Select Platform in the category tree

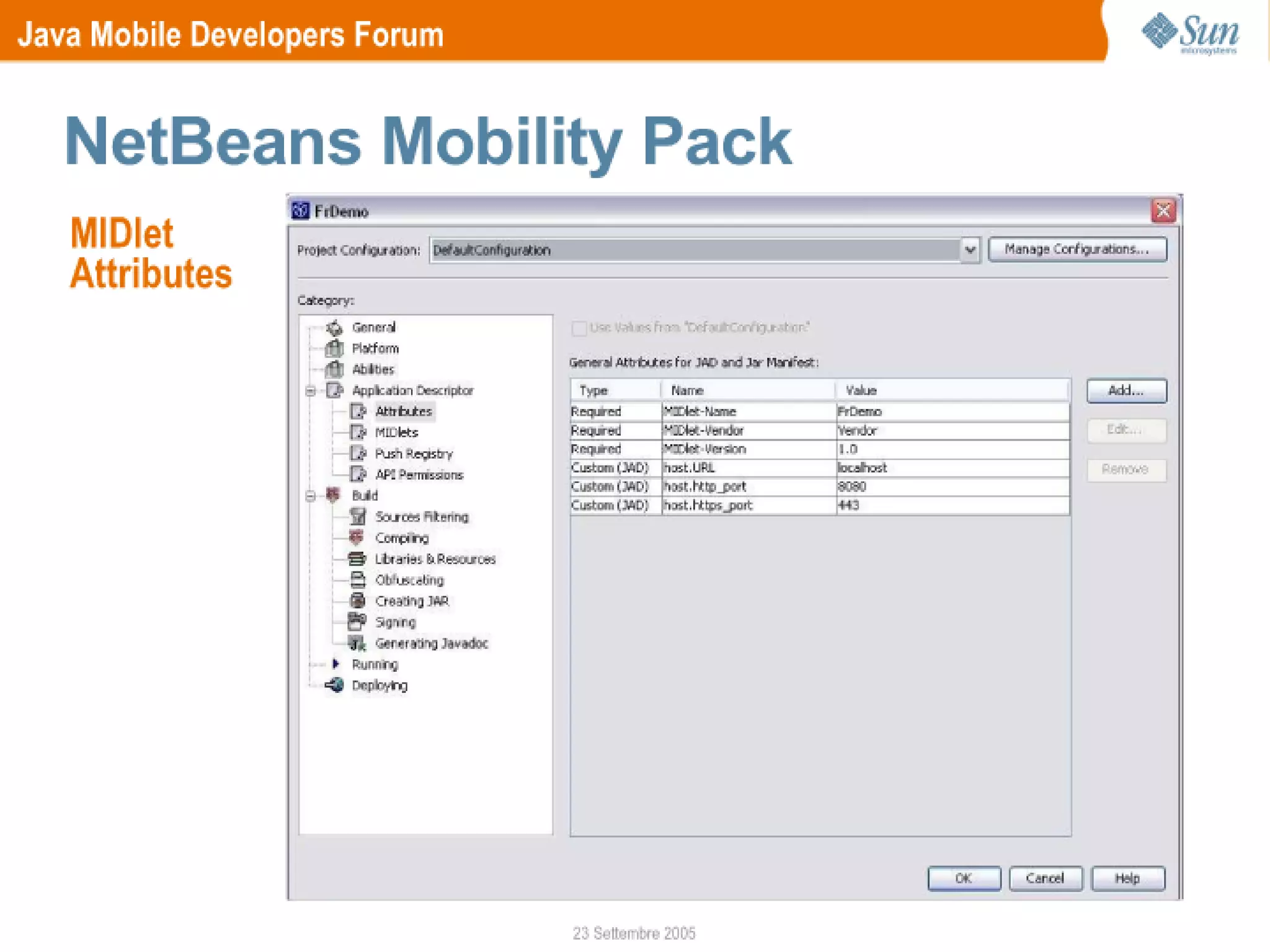(375, 348)
